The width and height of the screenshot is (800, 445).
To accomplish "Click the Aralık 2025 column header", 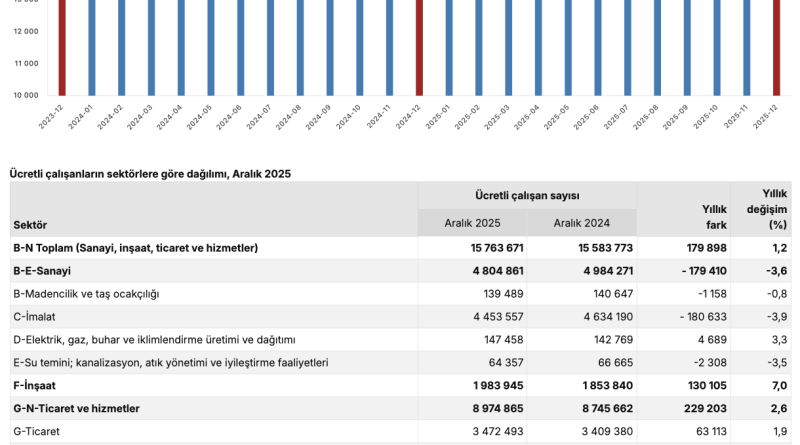I will 472,223.
